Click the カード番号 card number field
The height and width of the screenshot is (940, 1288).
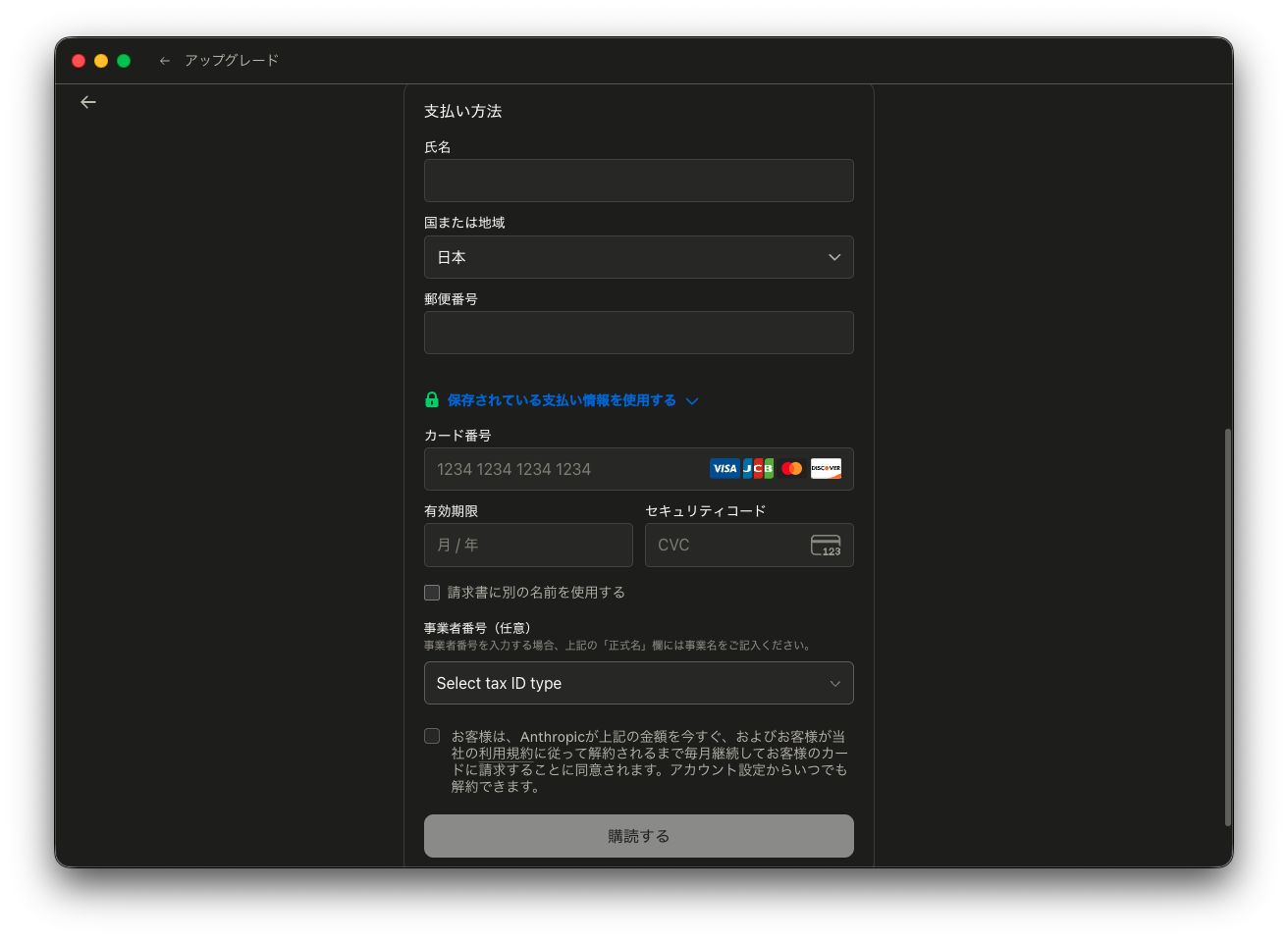[x=639, y=469]
